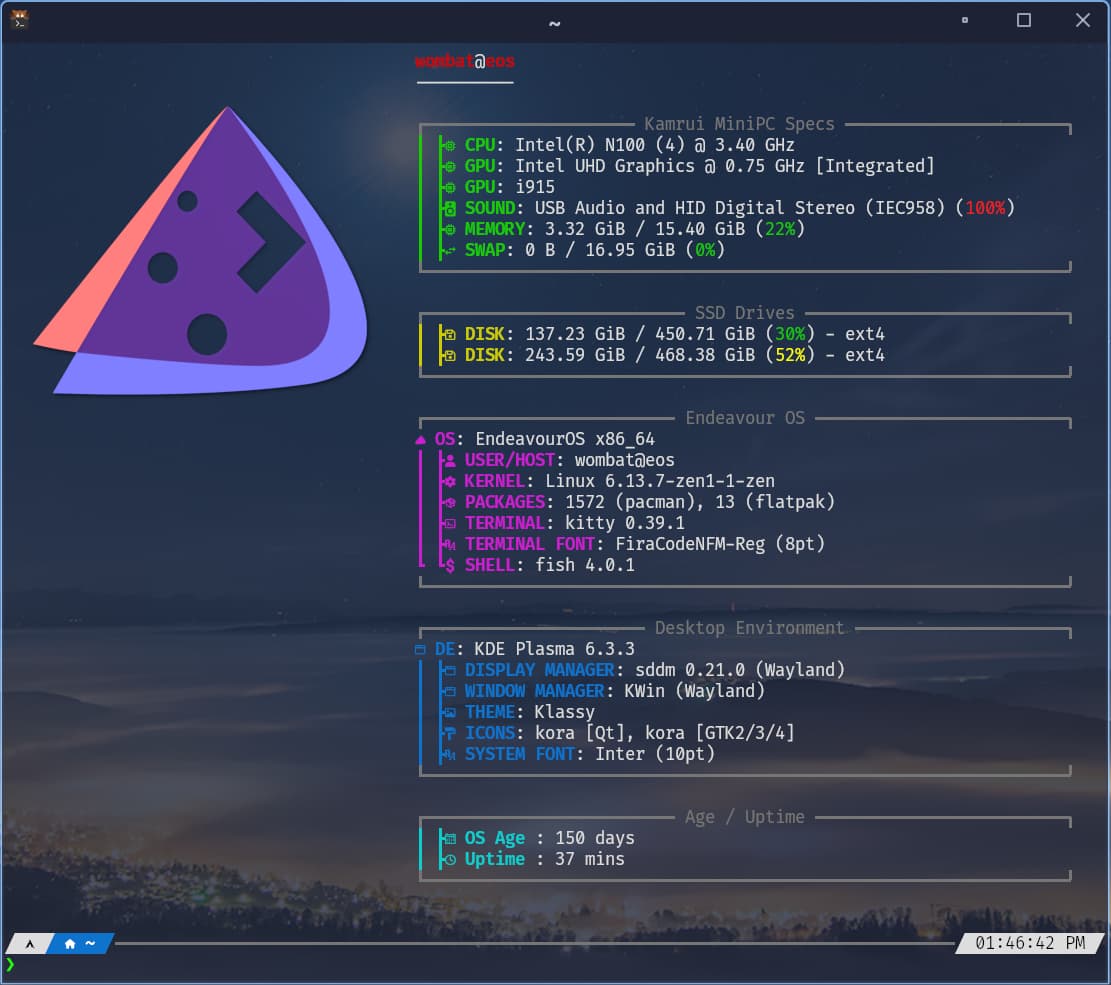The image size is (1111, 985).
Task: Click the Desktop Environment heading
Action: tap(749, 629)
